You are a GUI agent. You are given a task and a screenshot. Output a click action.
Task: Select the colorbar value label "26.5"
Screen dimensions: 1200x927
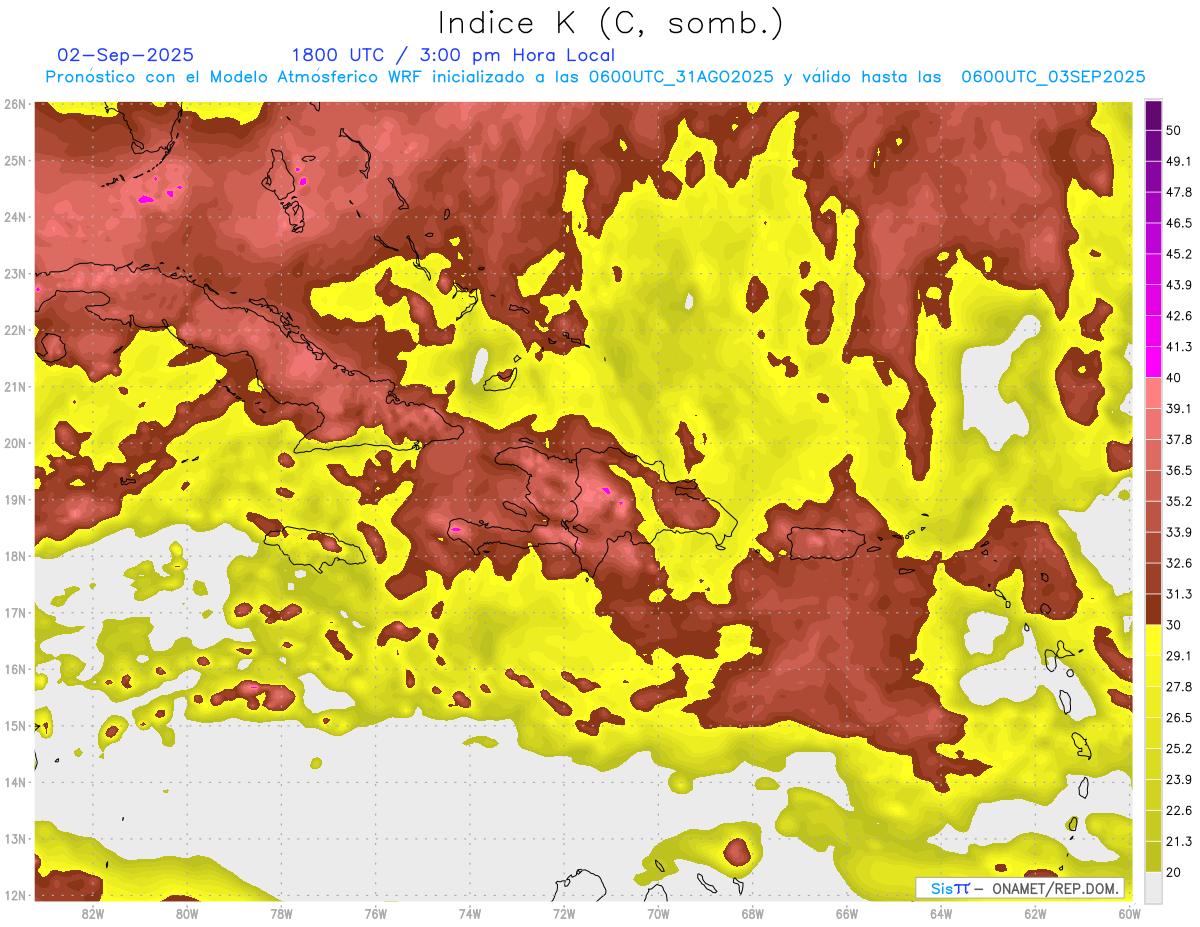tap(1179, 717)
